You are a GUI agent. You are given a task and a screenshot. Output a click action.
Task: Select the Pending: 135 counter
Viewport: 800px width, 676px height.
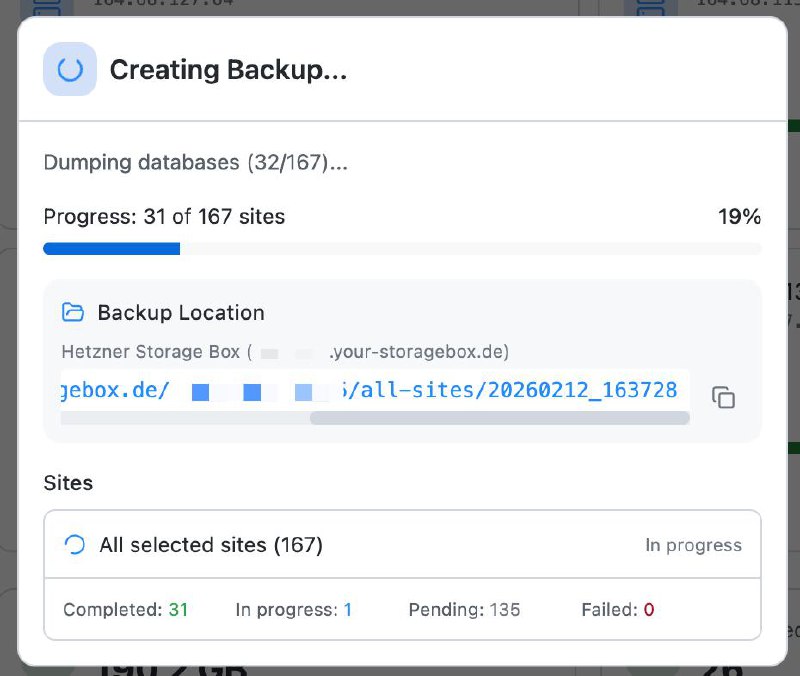coord(464,609)
